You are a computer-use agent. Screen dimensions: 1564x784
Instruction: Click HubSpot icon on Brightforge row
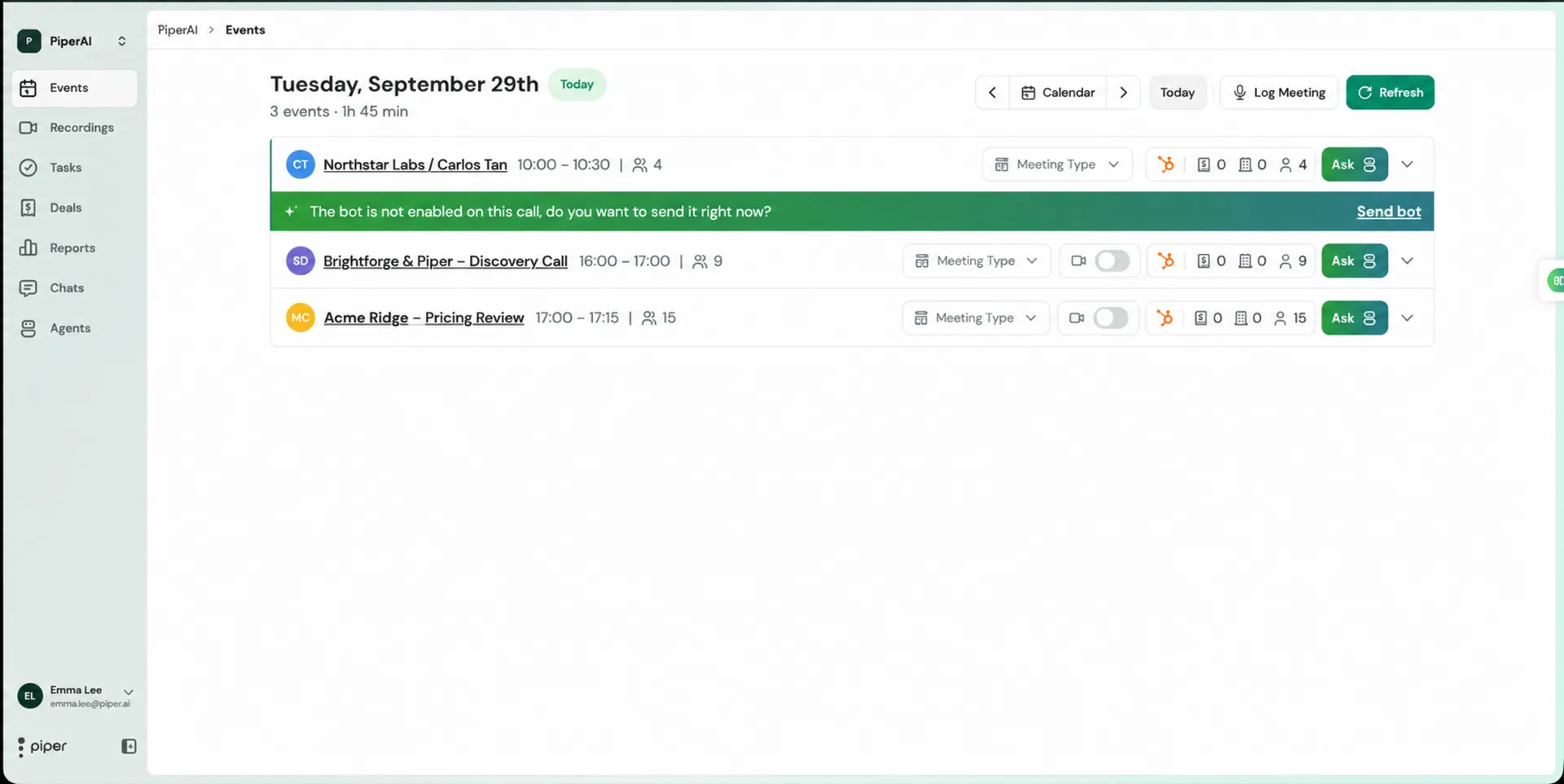click(1166, 261)
